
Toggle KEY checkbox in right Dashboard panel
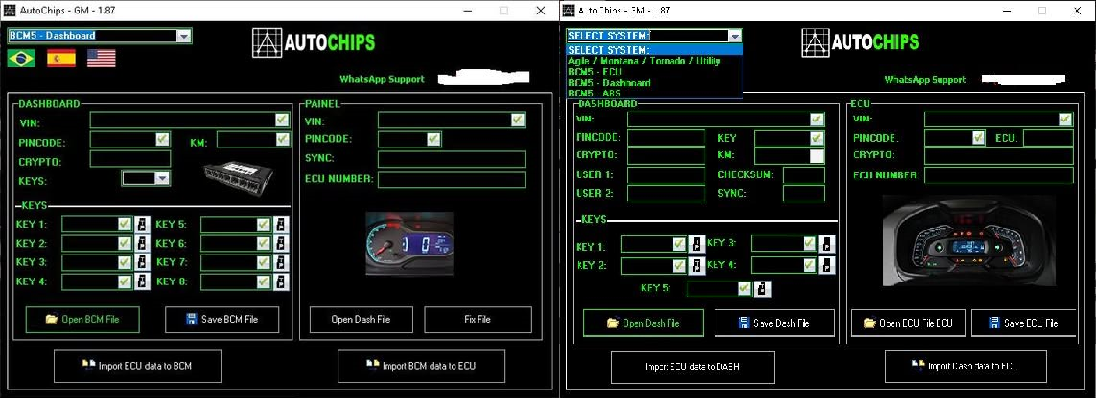point(816,138)
